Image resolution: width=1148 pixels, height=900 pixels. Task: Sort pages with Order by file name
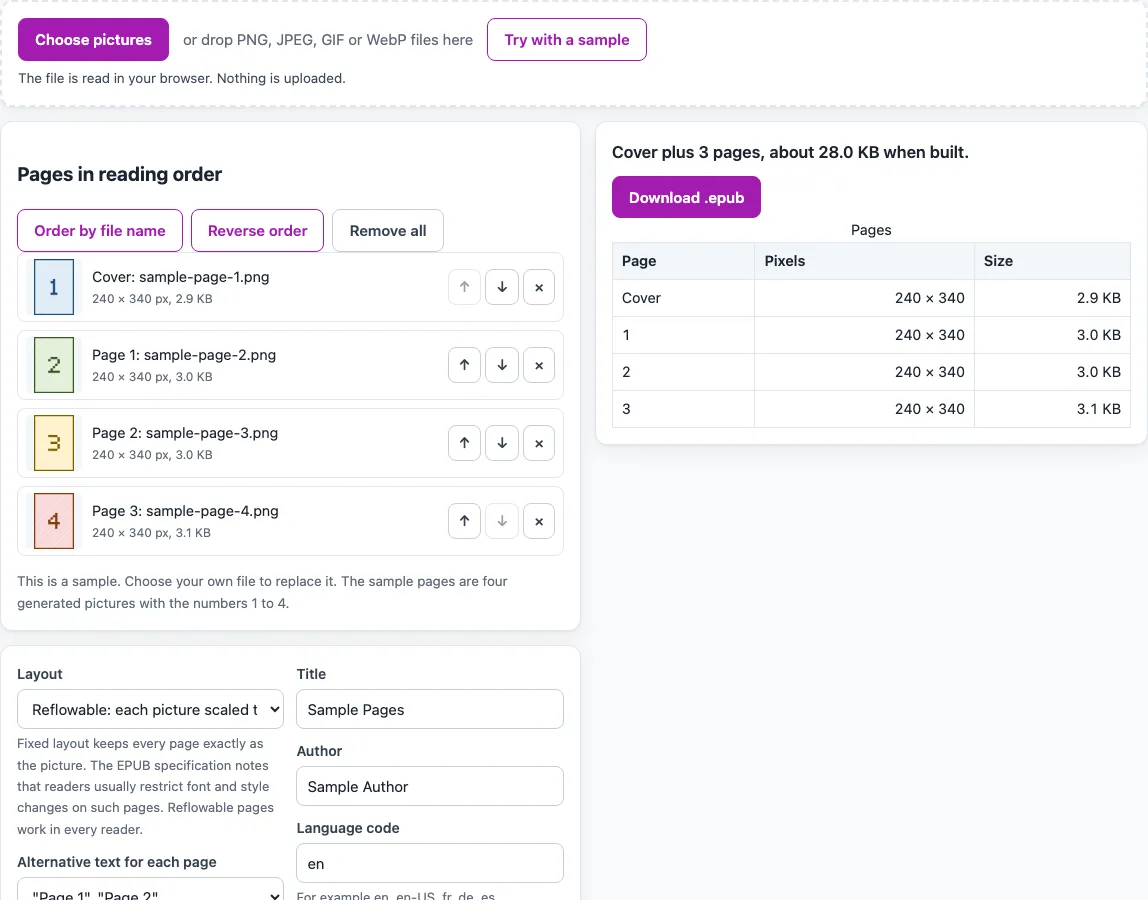pos(100,231)
